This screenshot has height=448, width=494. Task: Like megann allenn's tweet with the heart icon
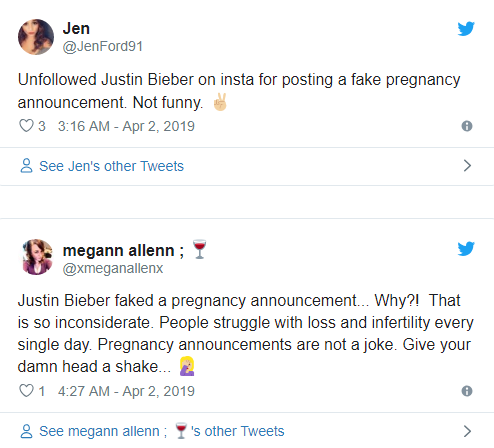pyautogui.click(x=26, y=391)
